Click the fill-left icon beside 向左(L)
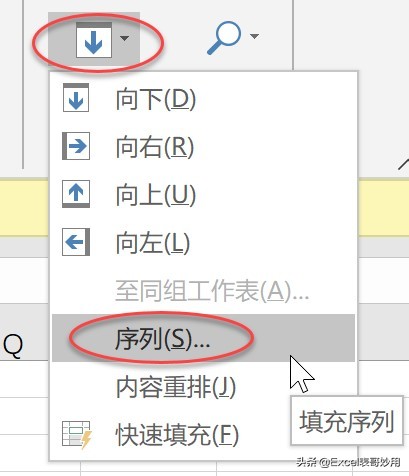The height and width of the screenshot is (476, 409). click(76, 242)
